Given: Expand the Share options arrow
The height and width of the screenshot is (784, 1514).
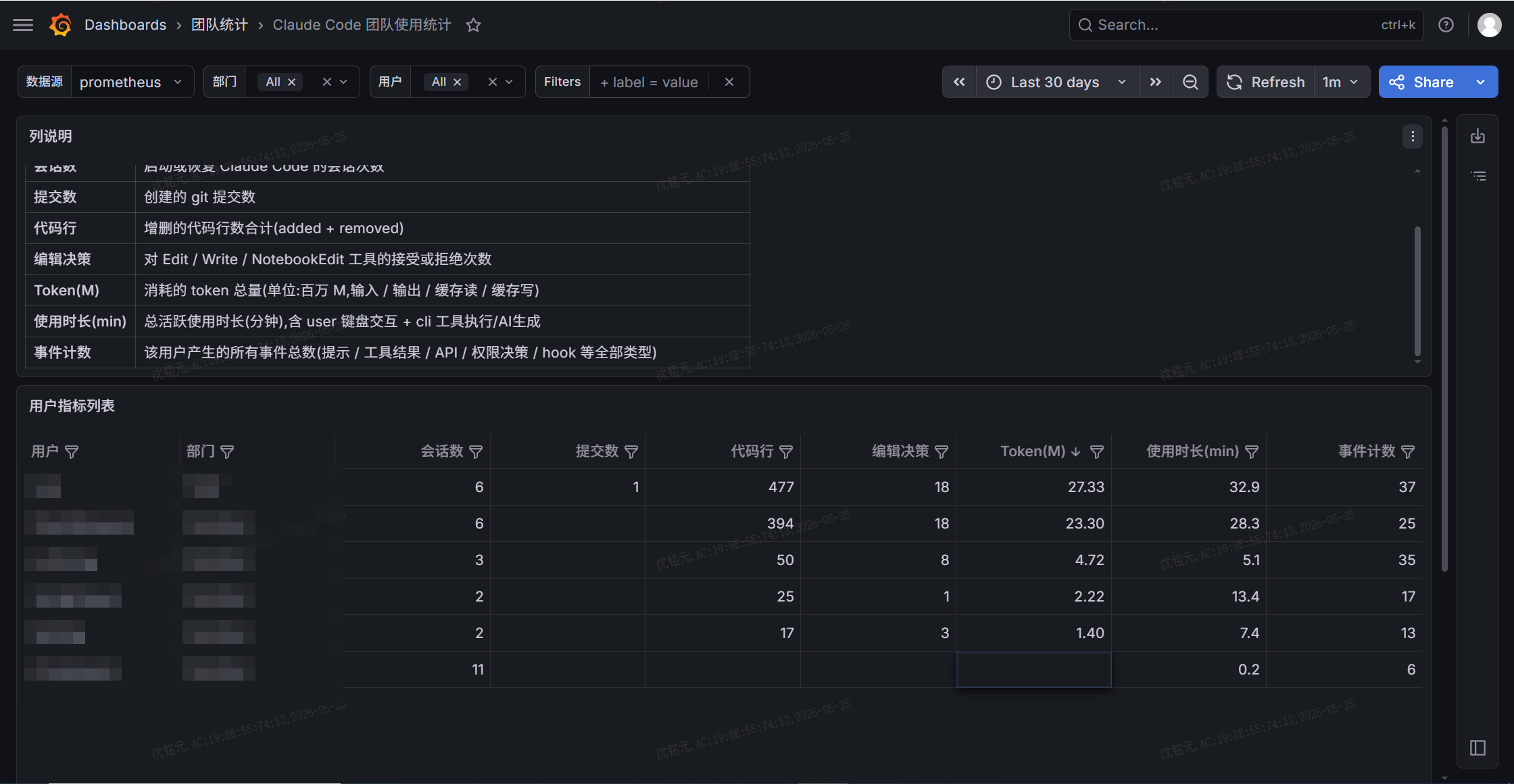Looking at the screenshot, I should point(1480,82).
